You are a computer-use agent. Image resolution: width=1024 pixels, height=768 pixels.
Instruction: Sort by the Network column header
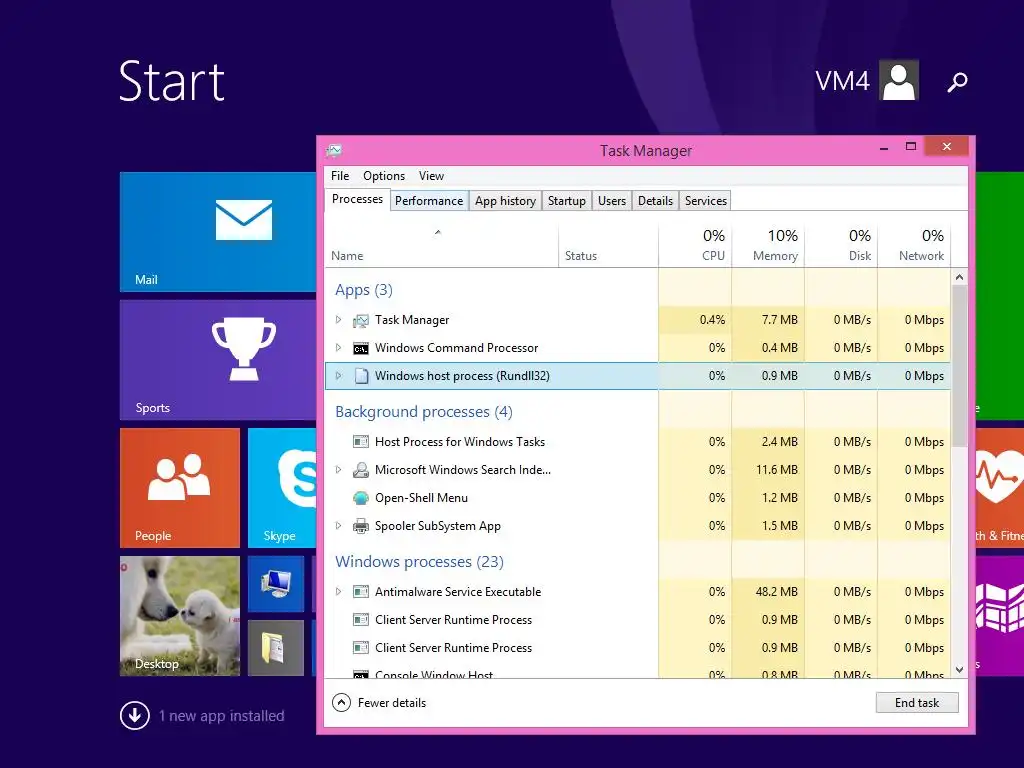pyautogui.click(x=914, y=246)
